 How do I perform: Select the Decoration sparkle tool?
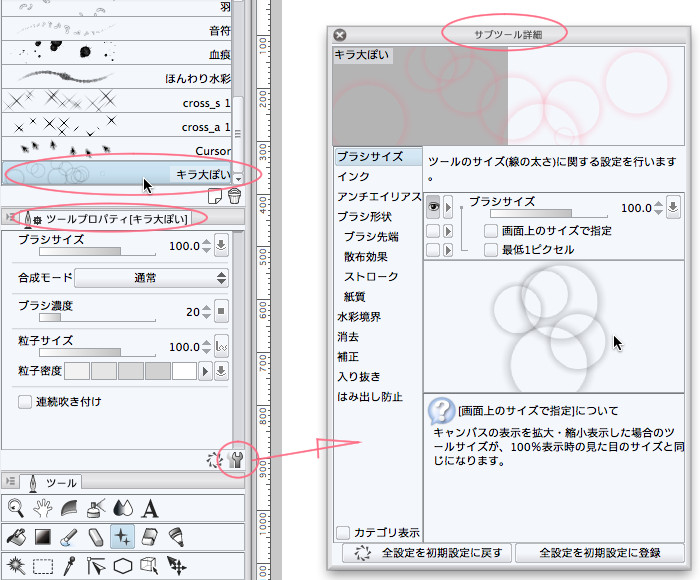(122, 536)
